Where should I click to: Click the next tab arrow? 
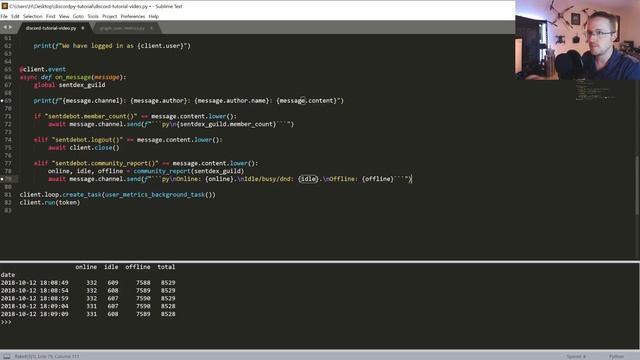pyautogui.click(x=11, y=27)
